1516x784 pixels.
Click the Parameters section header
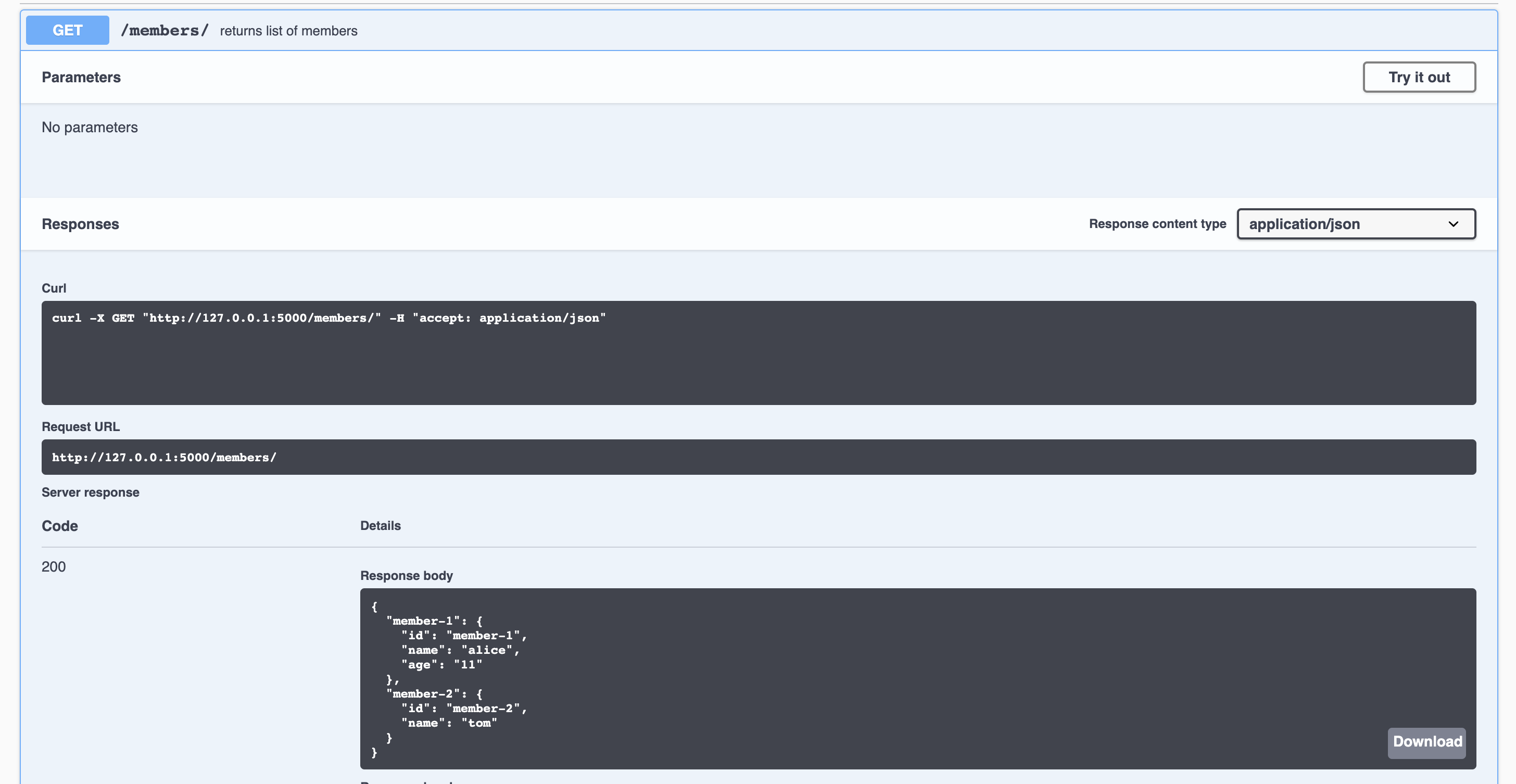point(81,77)
